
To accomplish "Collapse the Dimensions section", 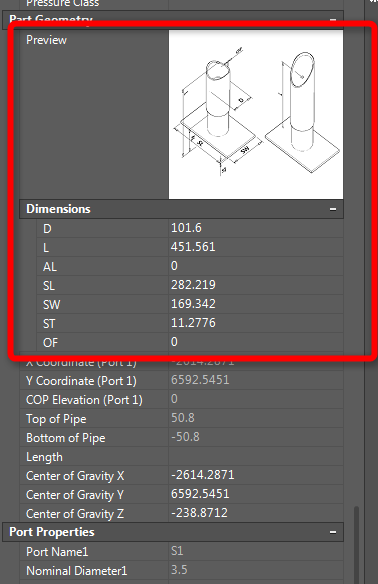I will pos(333,209).
